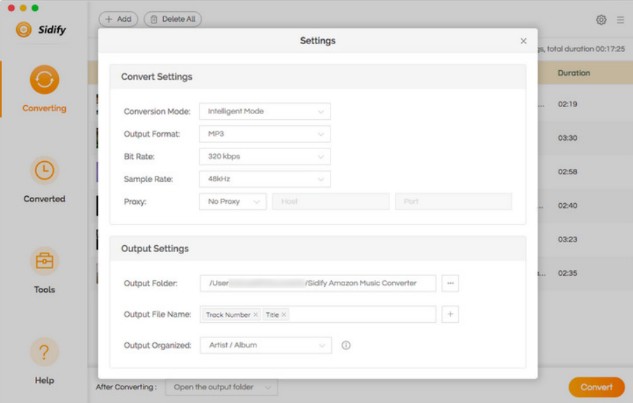Expand the Sample Rate dropdown
Viewport: 633px width, 403px height.
265,179
